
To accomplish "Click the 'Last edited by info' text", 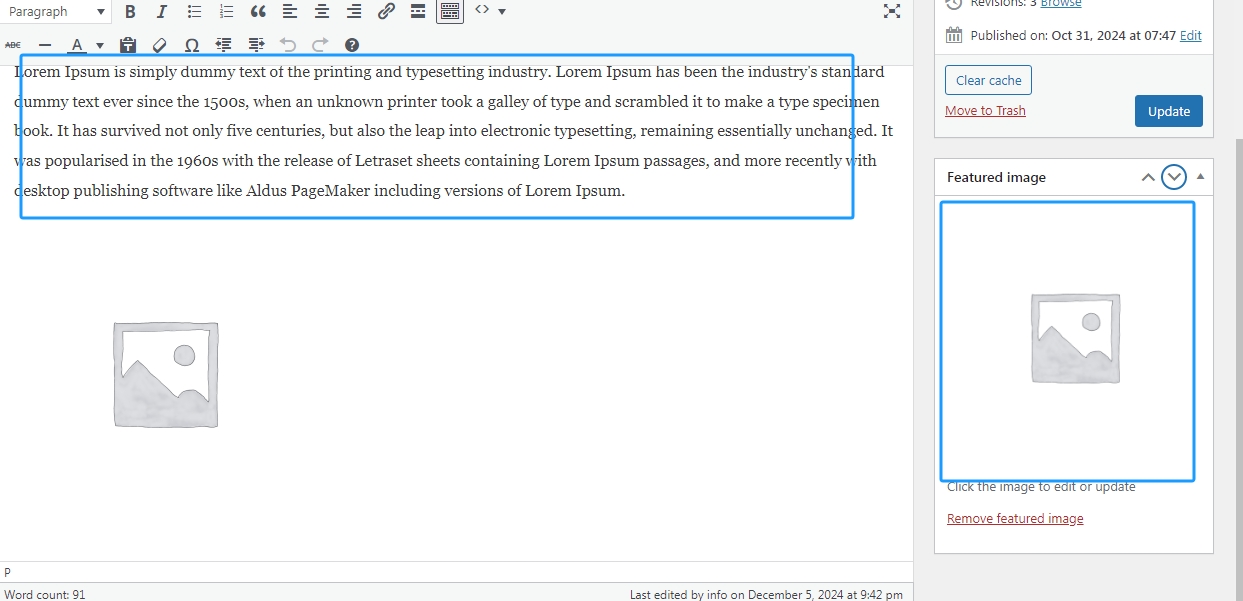I will pyautogui.click(x=767, y=594).
